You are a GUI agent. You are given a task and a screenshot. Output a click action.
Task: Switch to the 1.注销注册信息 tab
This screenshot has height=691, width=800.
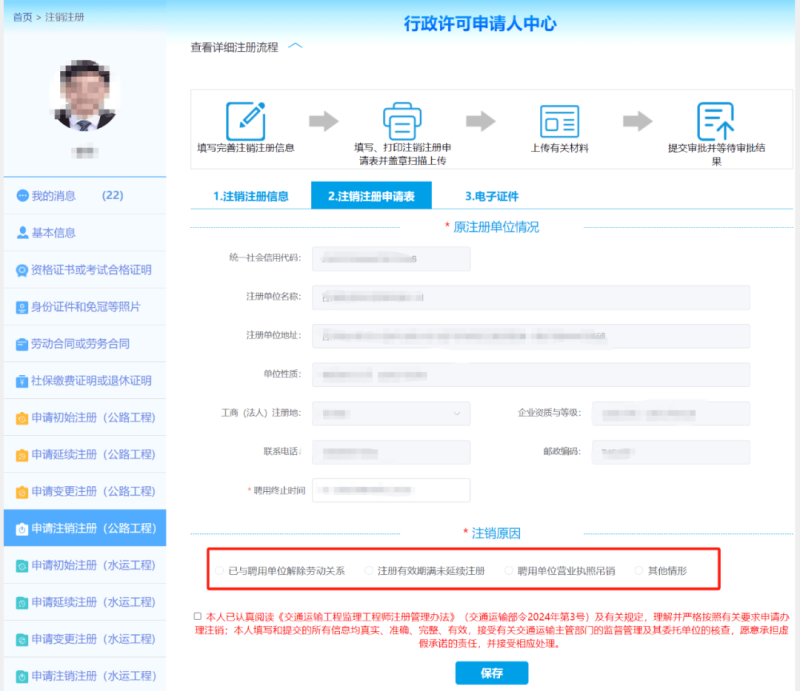(x=251, y=196)
